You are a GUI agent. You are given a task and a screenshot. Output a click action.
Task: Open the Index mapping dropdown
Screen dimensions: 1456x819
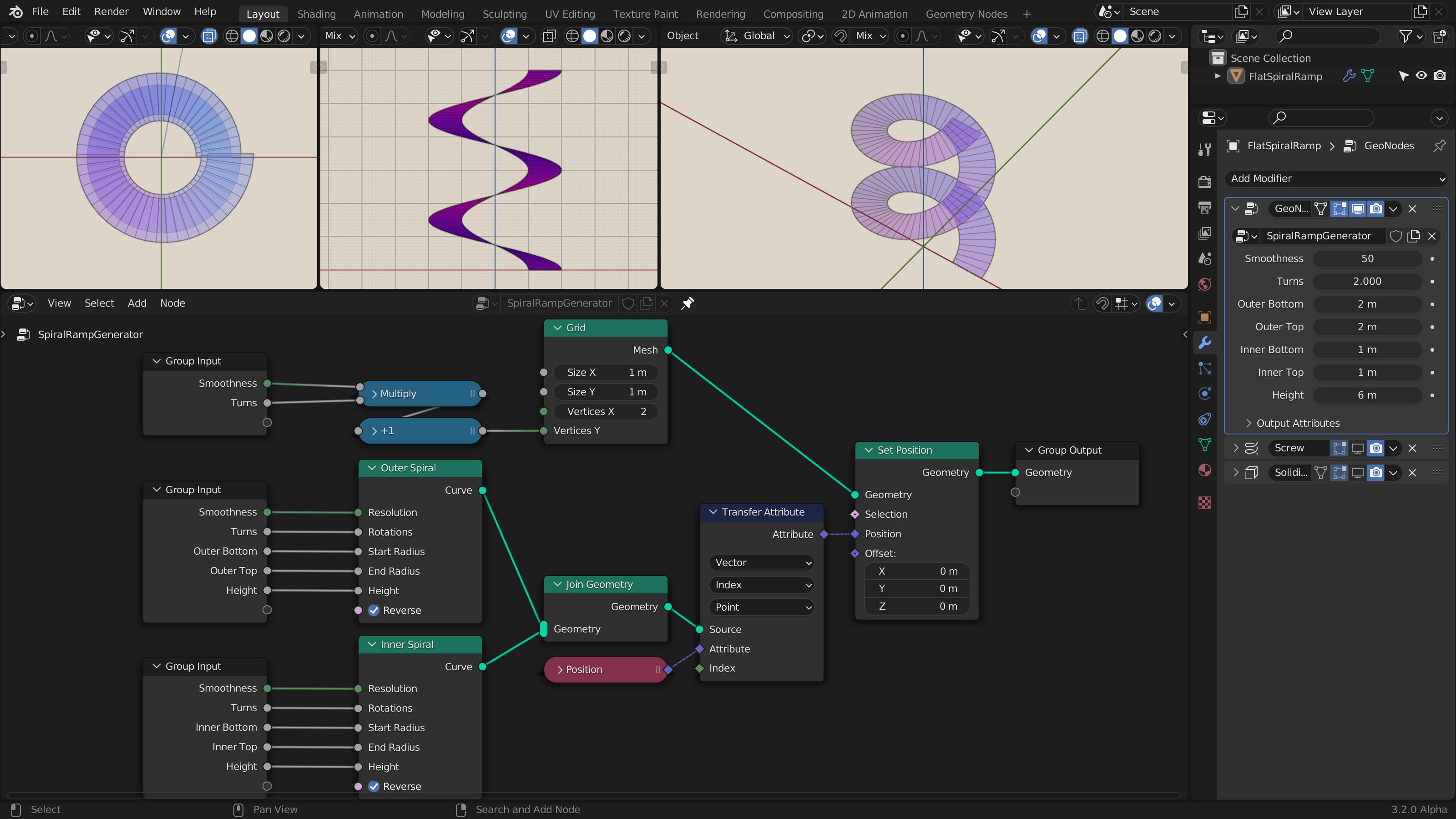(x=761, y=585)
